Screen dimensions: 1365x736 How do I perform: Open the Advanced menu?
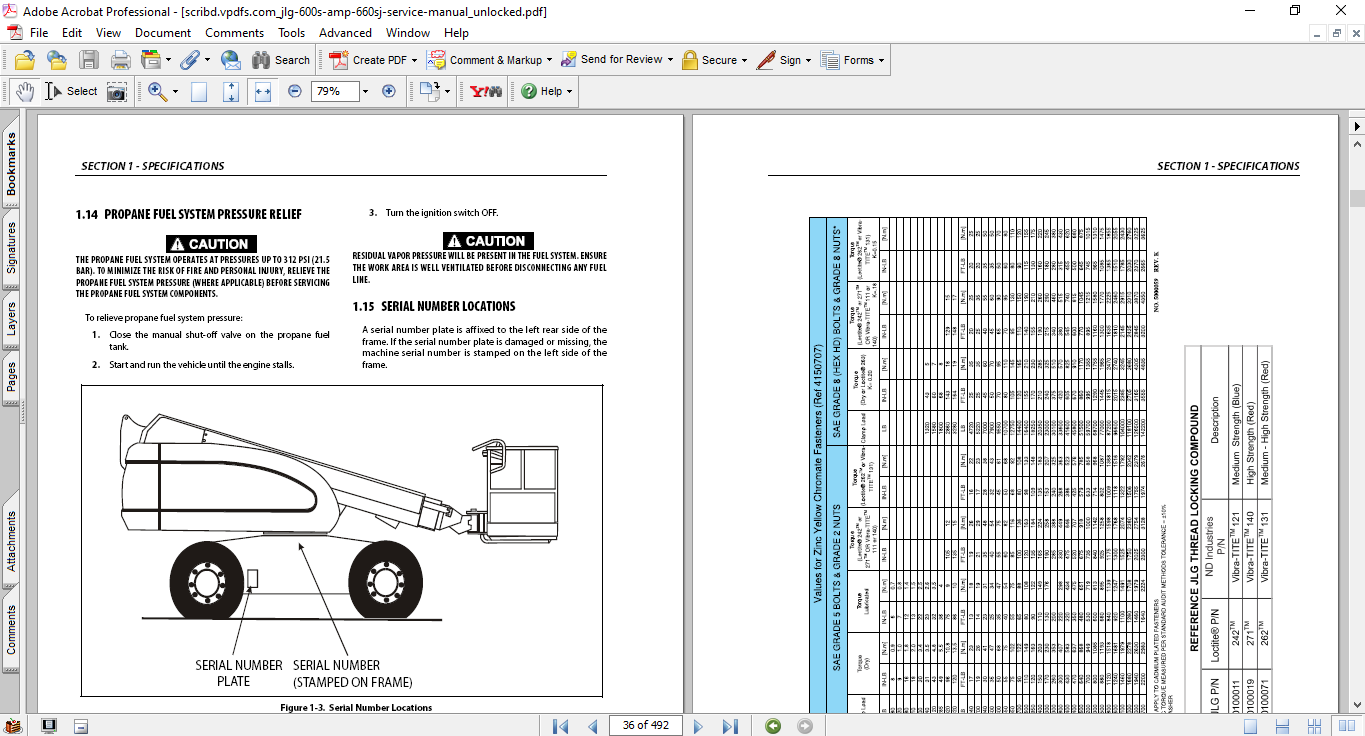click(x=345, y=33)
